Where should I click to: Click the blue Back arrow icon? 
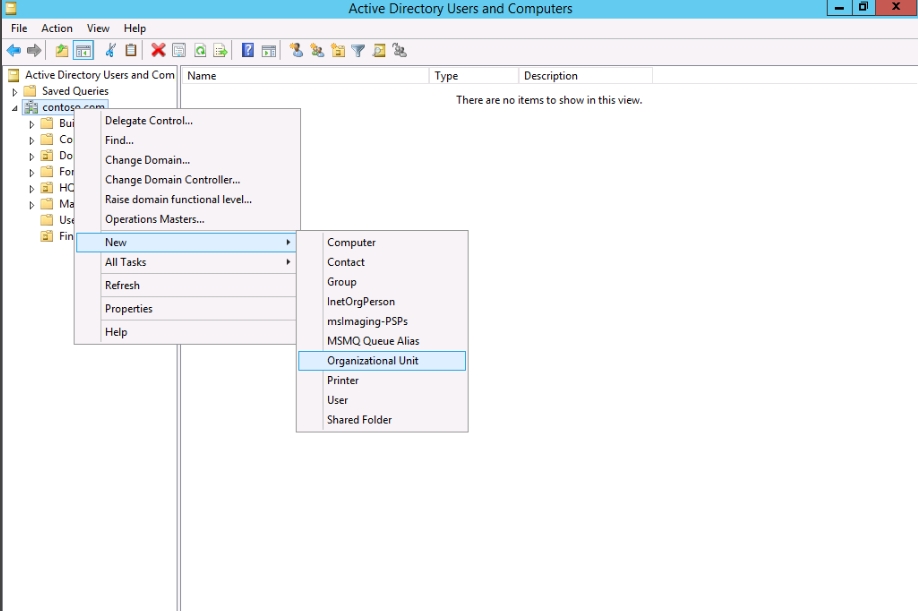14,51
